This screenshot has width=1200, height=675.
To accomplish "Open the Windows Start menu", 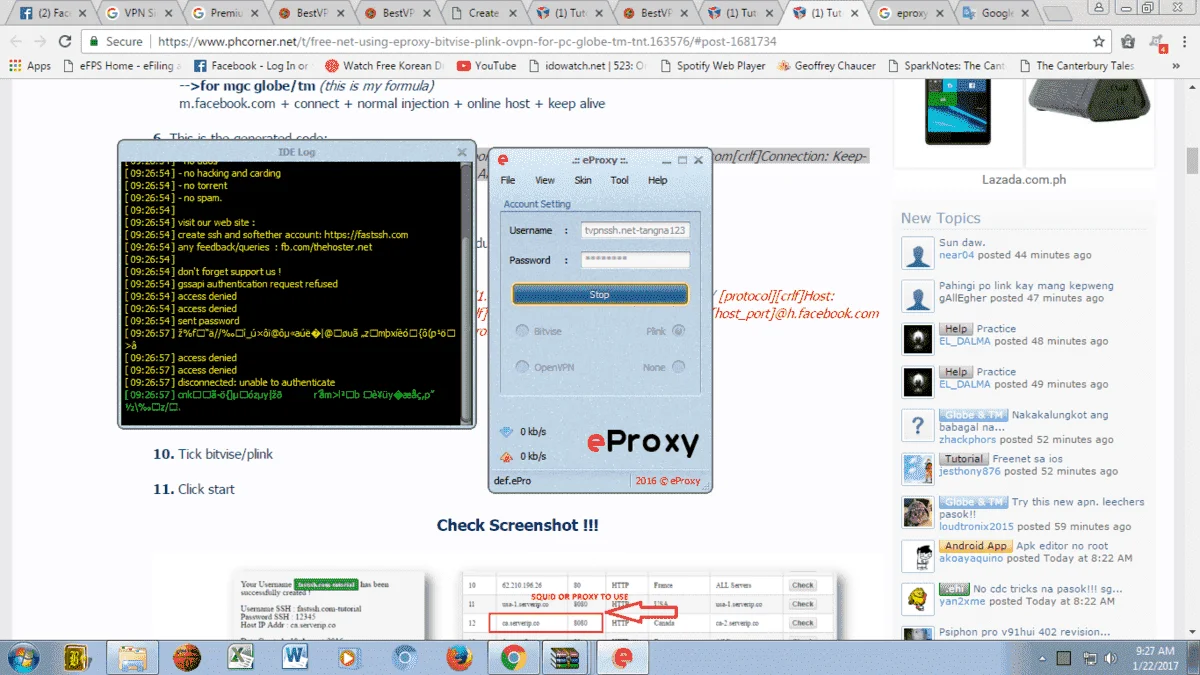I will point(21,658).
